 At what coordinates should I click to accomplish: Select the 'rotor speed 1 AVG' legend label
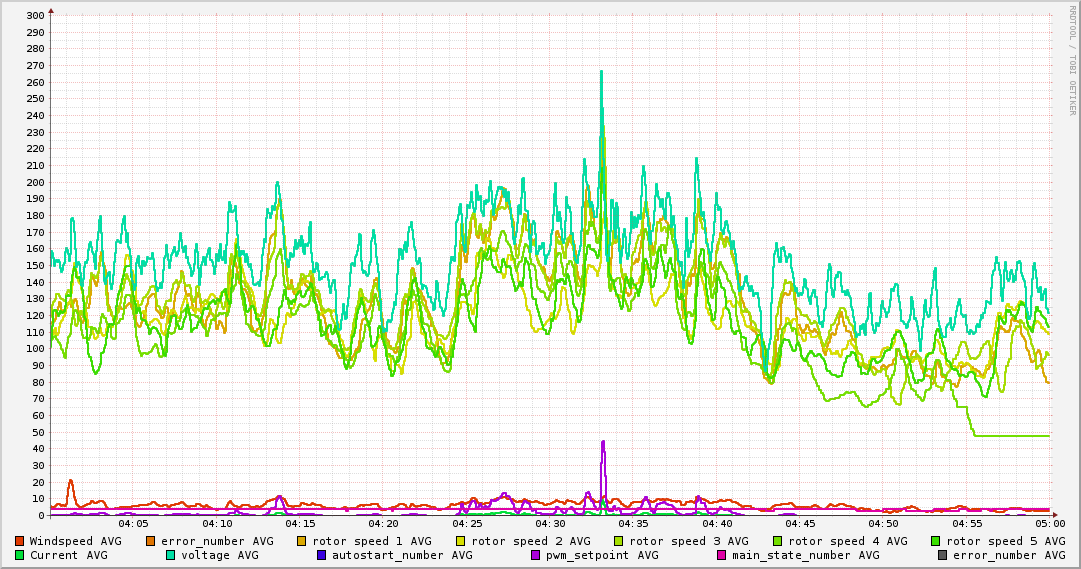tap(372, 541)
